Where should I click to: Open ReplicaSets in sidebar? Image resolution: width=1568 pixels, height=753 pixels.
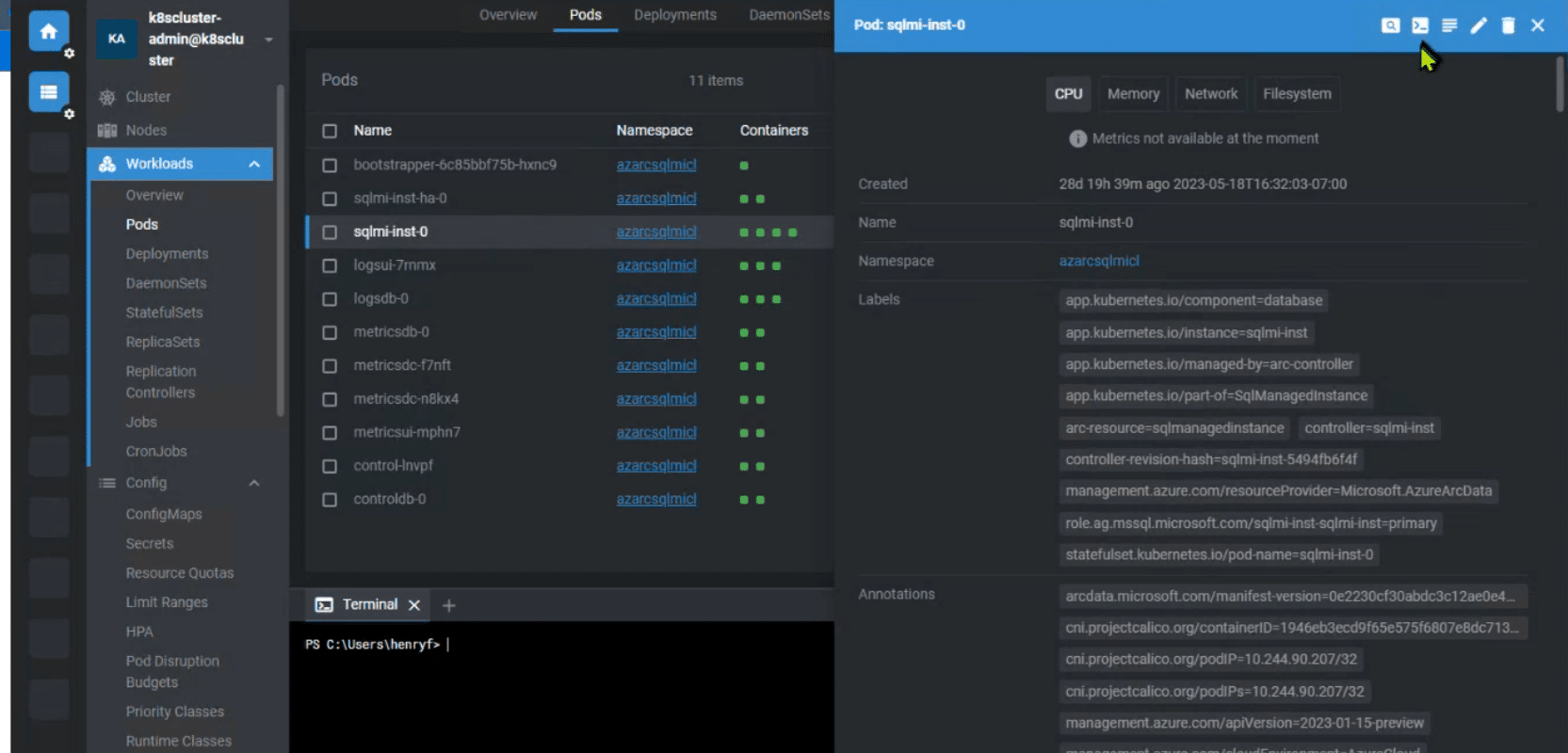163,343
